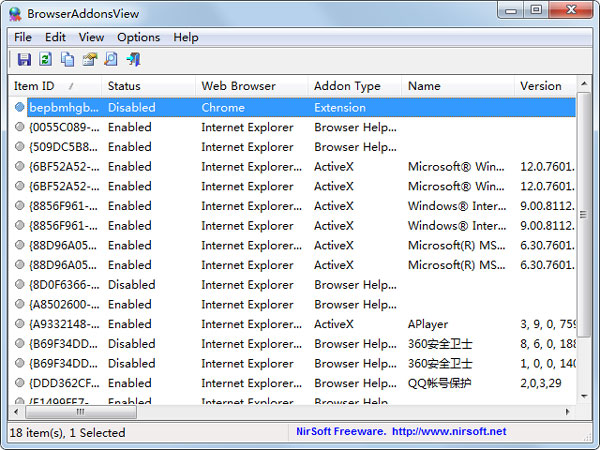Click the row icon of {0055C089 item

click(x=20, y=127)
